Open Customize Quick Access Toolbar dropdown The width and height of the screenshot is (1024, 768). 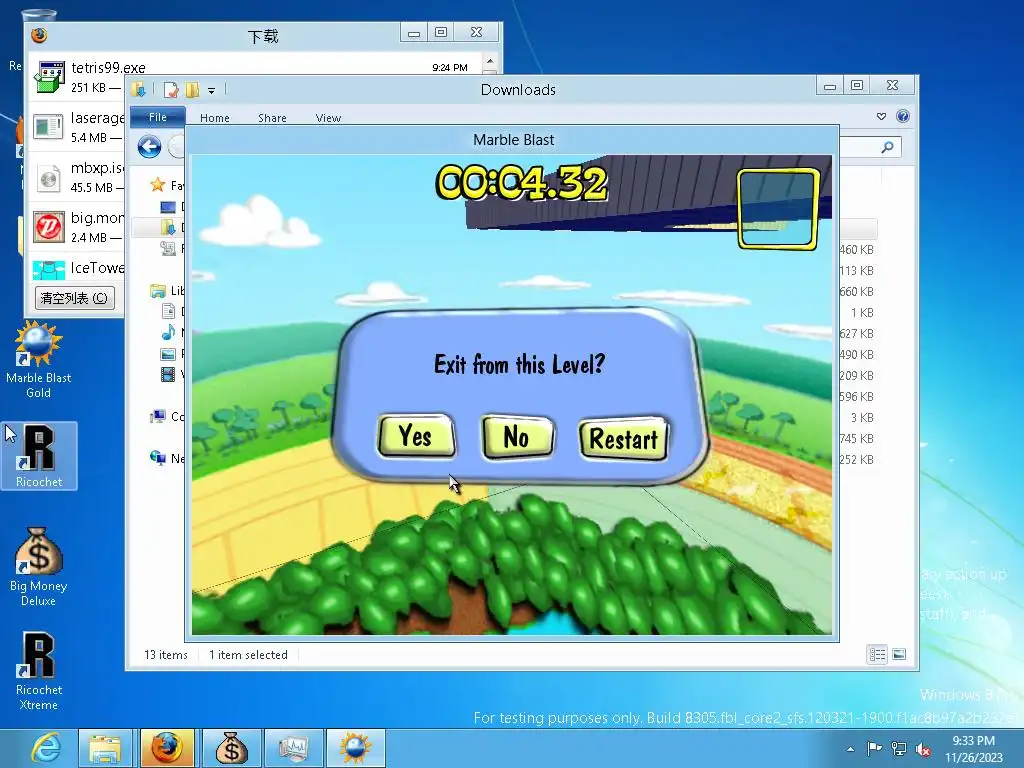click(212, 91)
